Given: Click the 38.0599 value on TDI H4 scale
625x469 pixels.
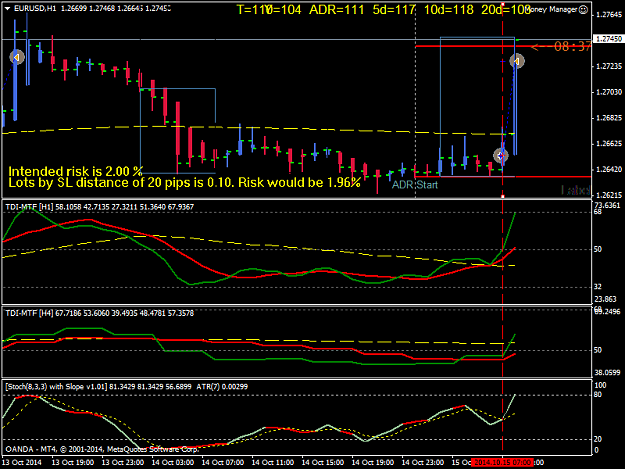Looking at the screenshot, I should pyautogui.click(x=607, y=373).
